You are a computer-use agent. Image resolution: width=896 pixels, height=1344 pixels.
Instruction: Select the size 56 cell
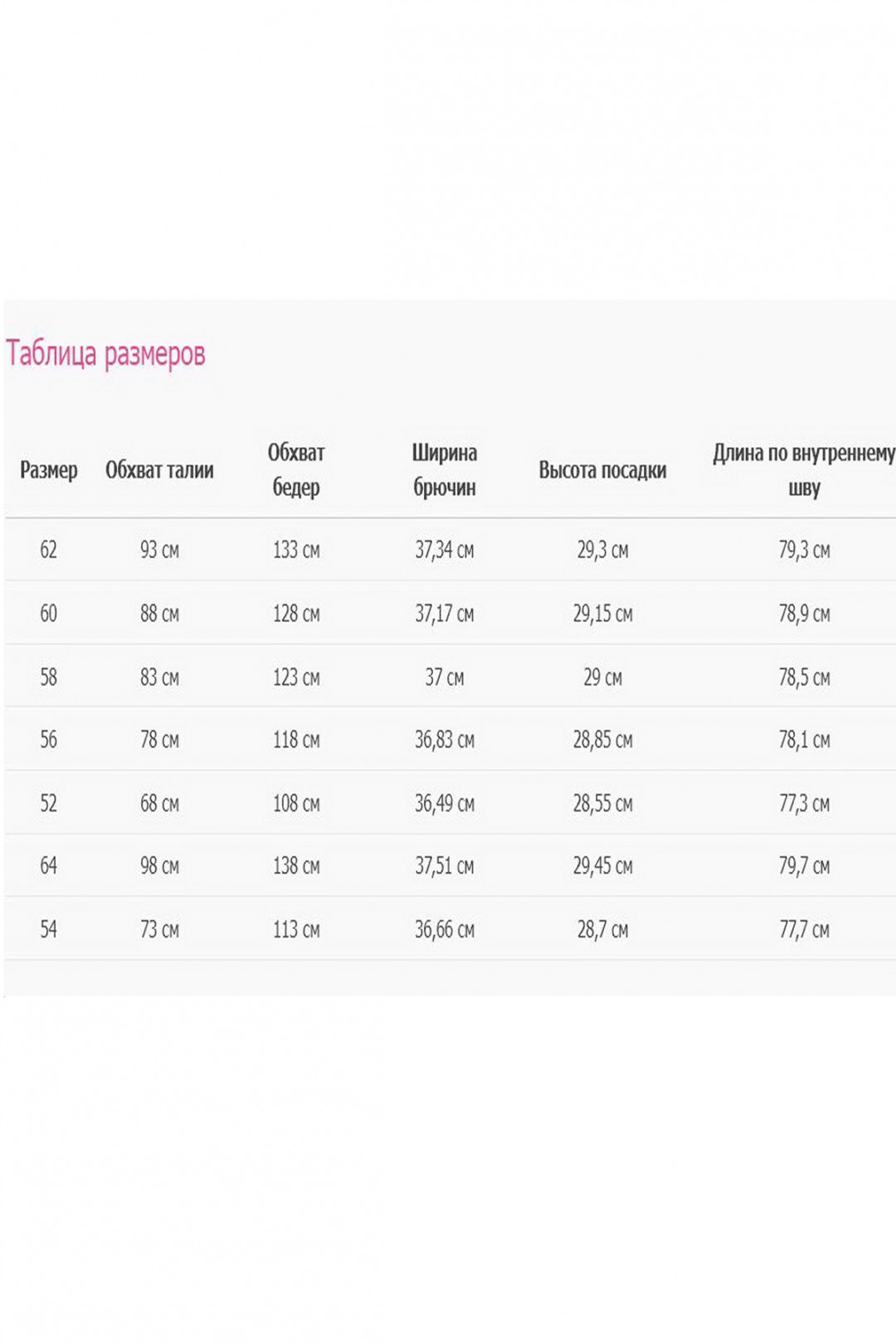point(49,739)
